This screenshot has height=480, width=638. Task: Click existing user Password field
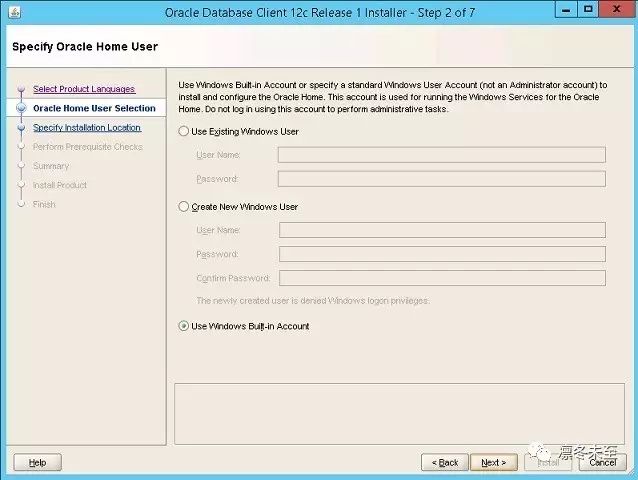click(x=442, y=179)
